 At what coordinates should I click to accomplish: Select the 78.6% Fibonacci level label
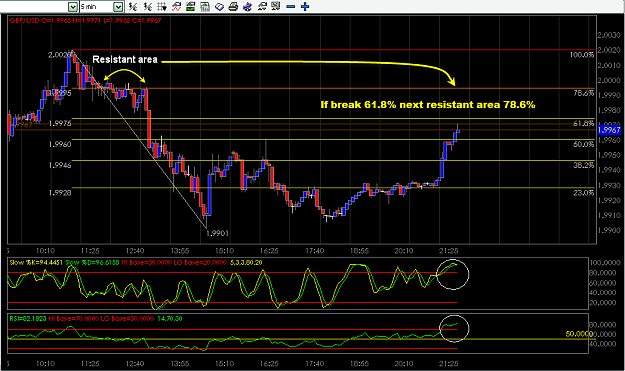click(x=584, y=93)
